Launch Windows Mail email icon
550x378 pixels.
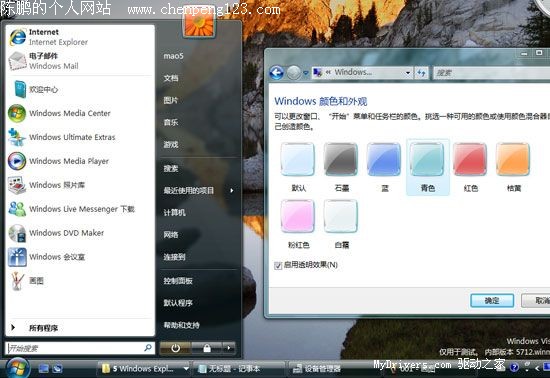[x=18, y=61]
